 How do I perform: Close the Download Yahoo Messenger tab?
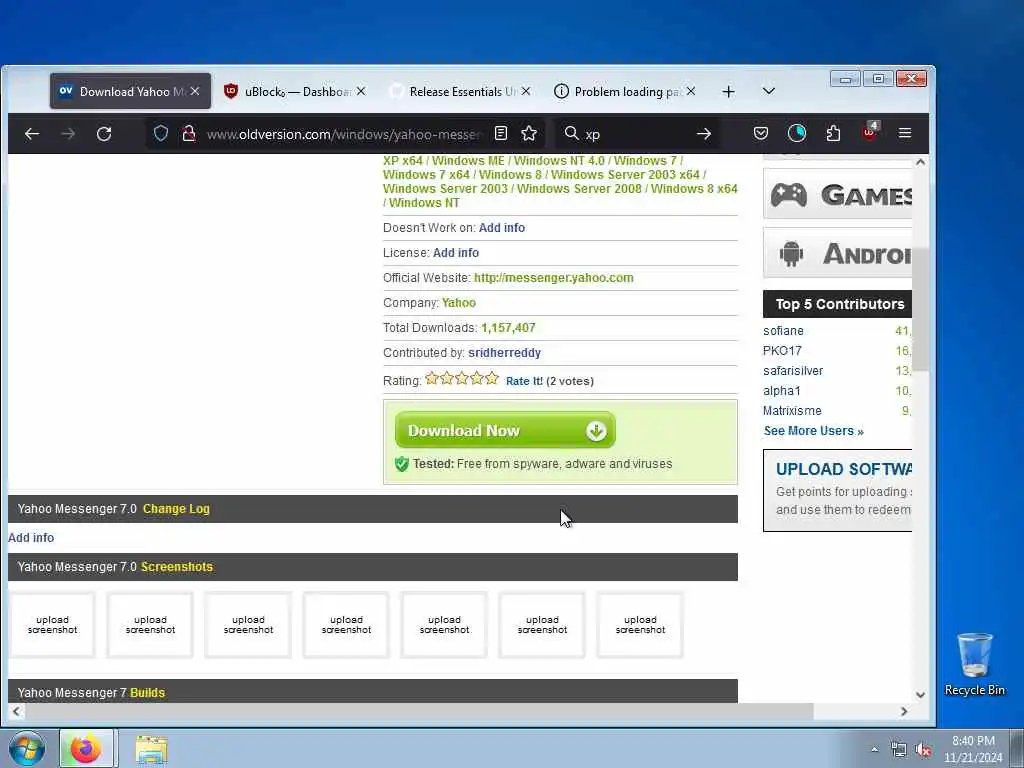click(195, 91)
